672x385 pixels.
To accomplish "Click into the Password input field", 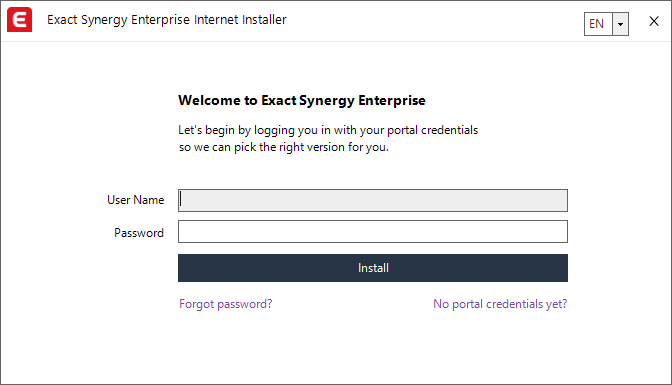I will [x=373, y=232].
